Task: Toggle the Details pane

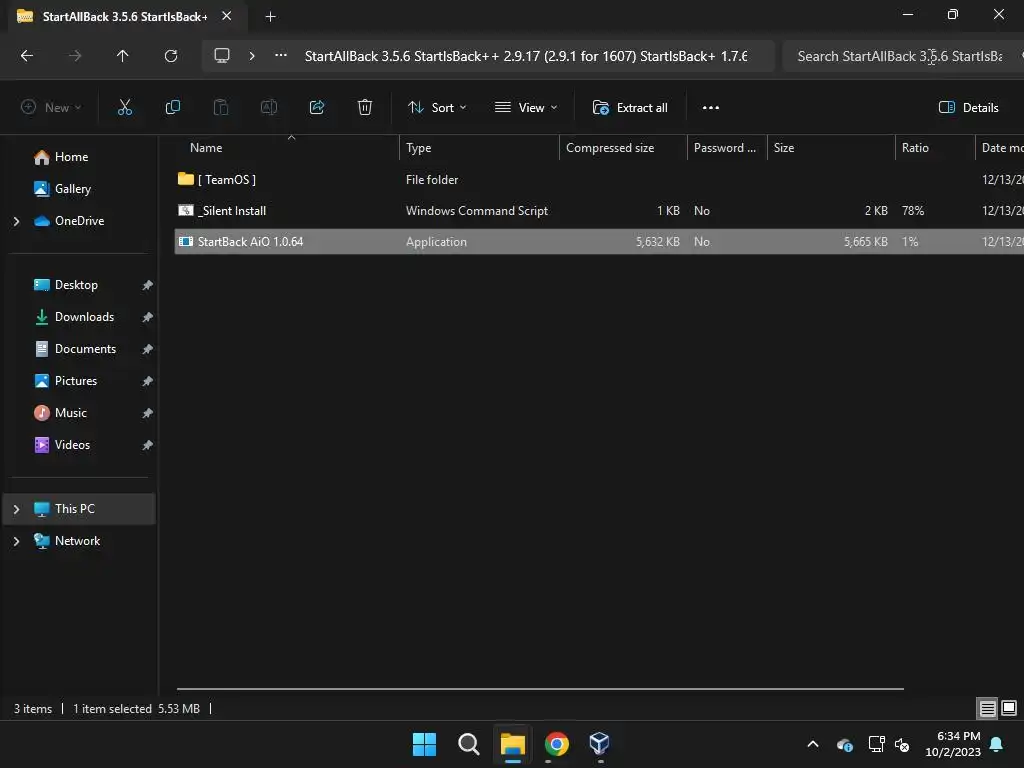Action: tap(968, 108)
